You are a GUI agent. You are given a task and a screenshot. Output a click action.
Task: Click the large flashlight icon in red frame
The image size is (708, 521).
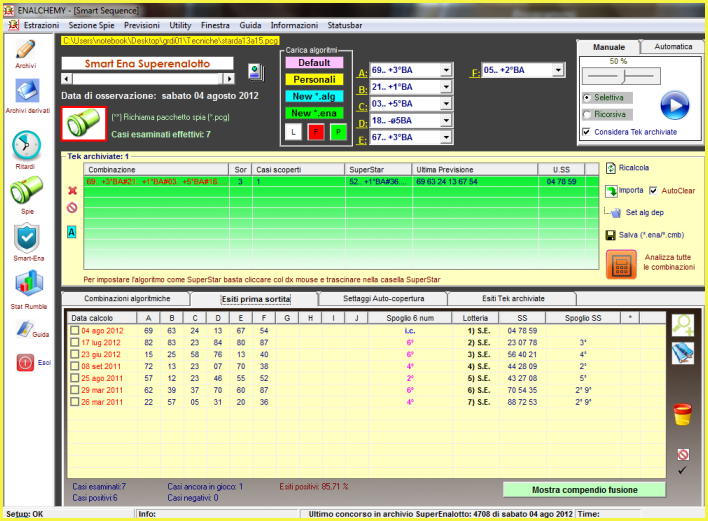pos(84,123)
